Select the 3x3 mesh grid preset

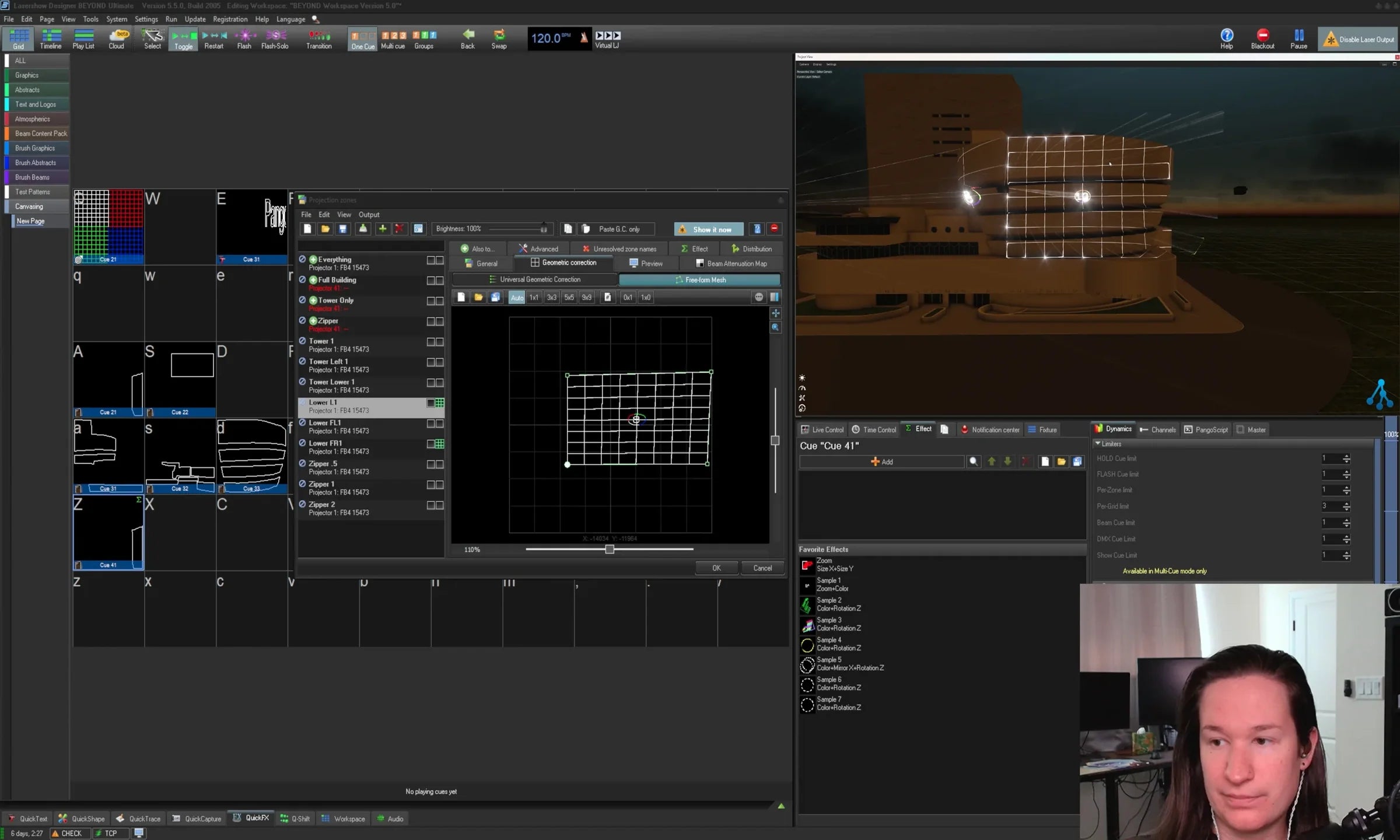551,297
